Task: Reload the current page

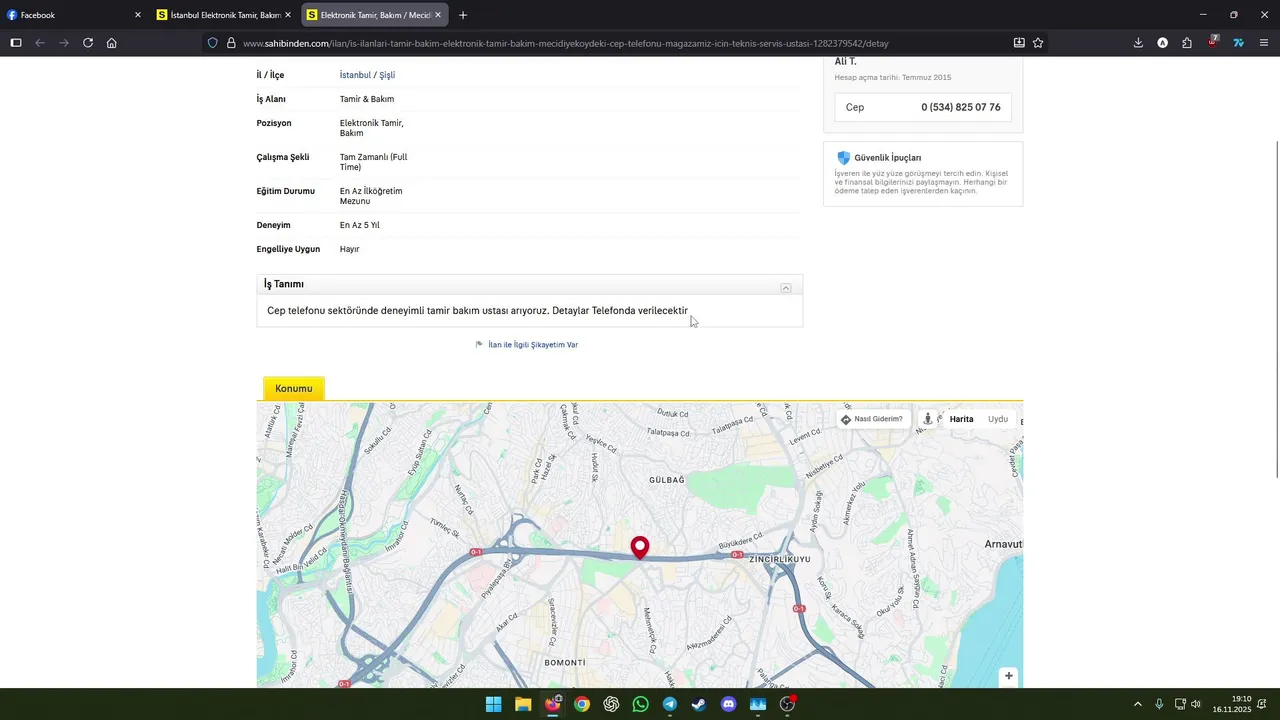Action: point(88,43)
